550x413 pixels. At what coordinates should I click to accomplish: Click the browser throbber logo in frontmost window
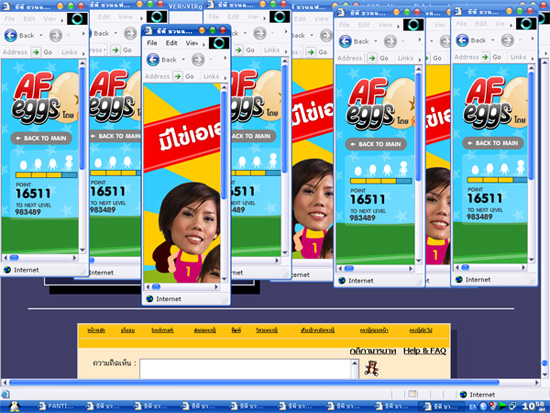point(219,43)
